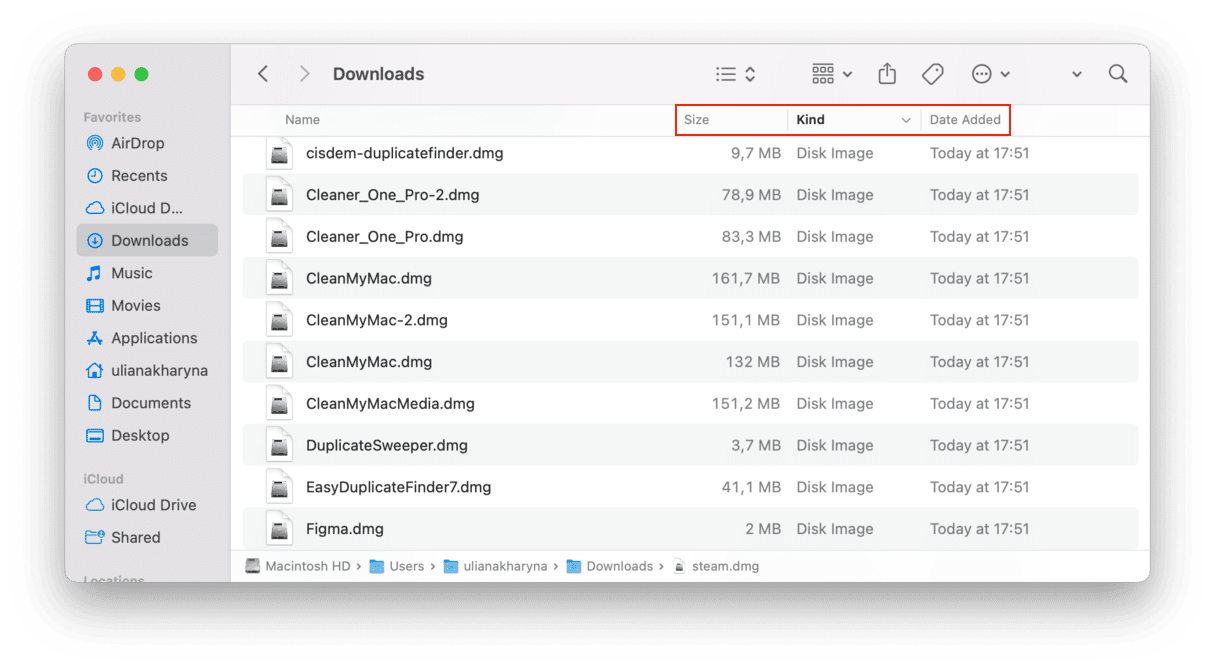
Task: Go back with the left chevron
Action: tap(263, 74)
